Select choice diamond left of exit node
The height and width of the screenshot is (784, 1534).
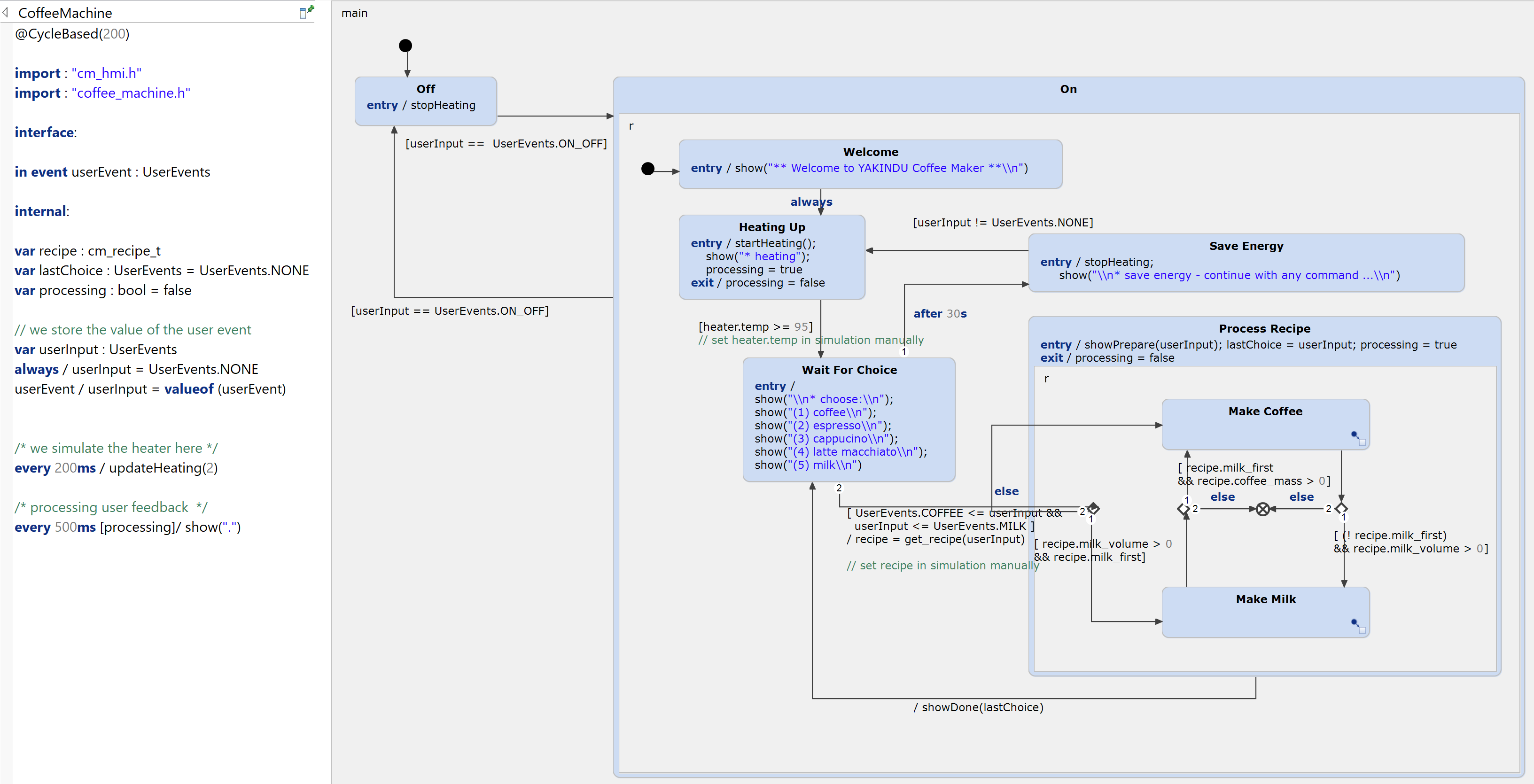(x=1183, y=509)
